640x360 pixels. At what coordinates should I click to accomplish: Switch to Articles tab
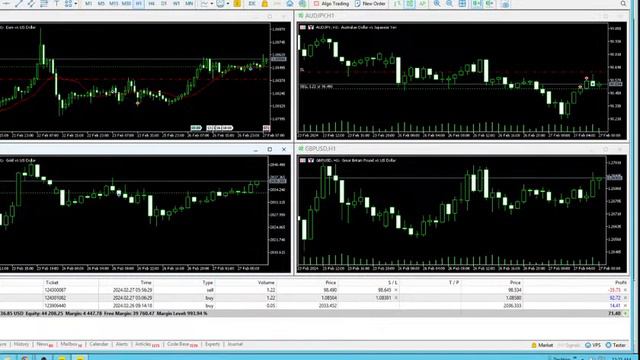tap(146, 344)
